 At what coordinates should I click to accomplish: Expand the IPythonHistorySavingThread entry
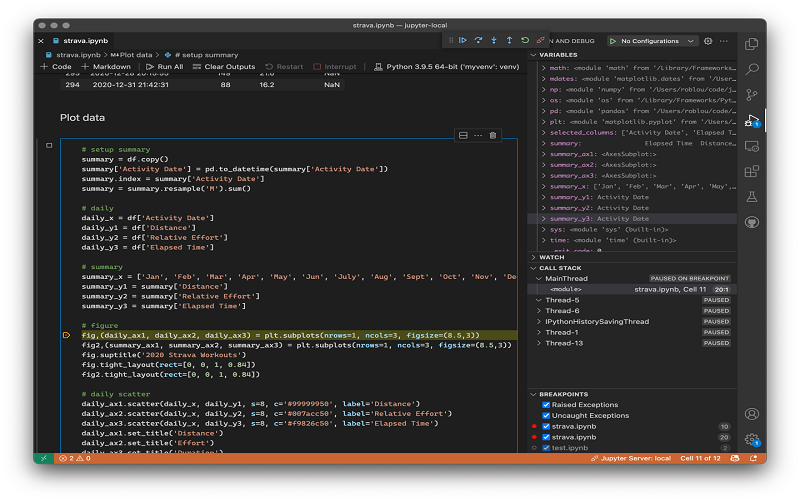[539, 321]
